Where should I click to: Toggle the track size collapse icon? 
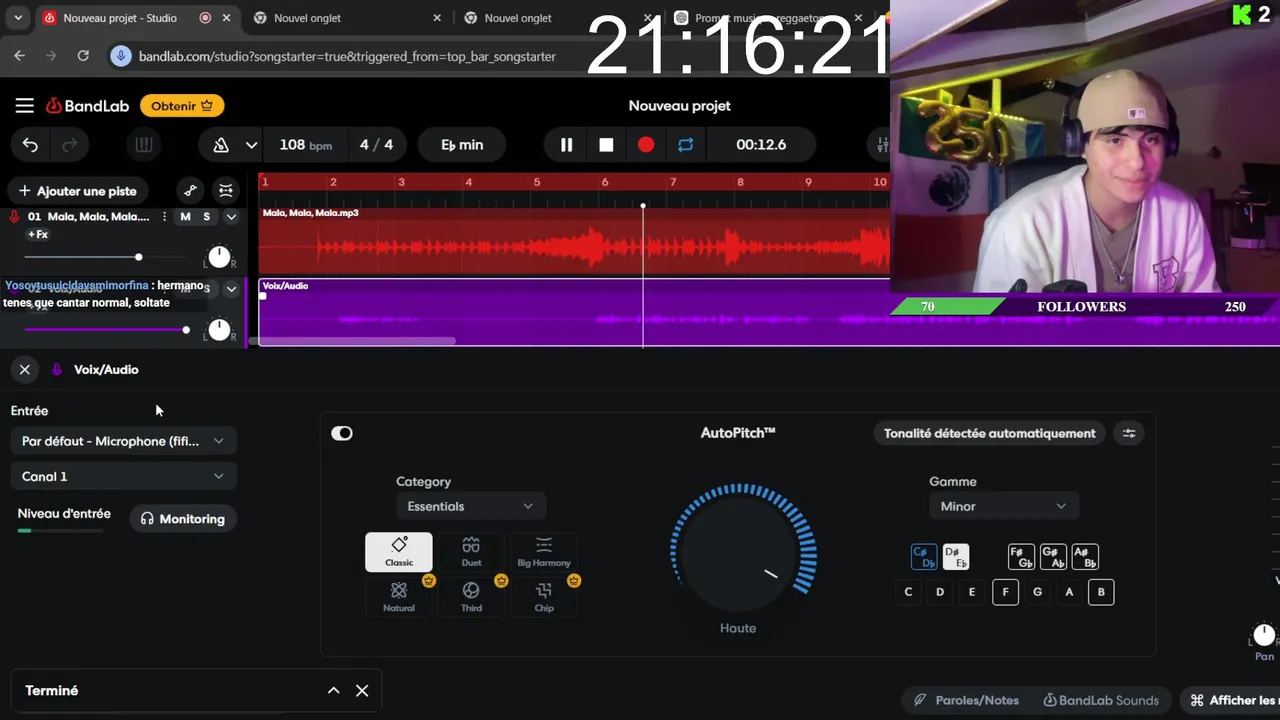(226, 191)
